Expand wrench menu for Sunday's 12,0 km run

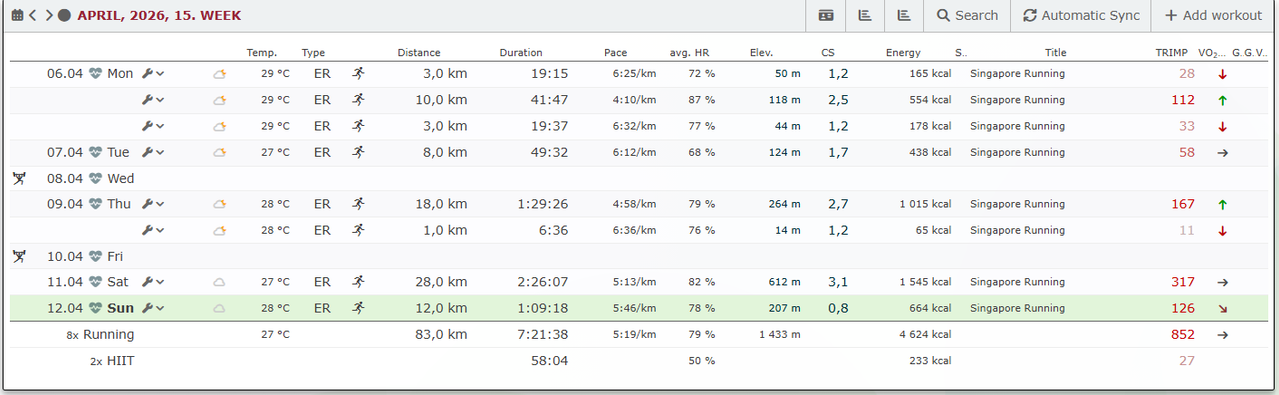coord(153,308)
